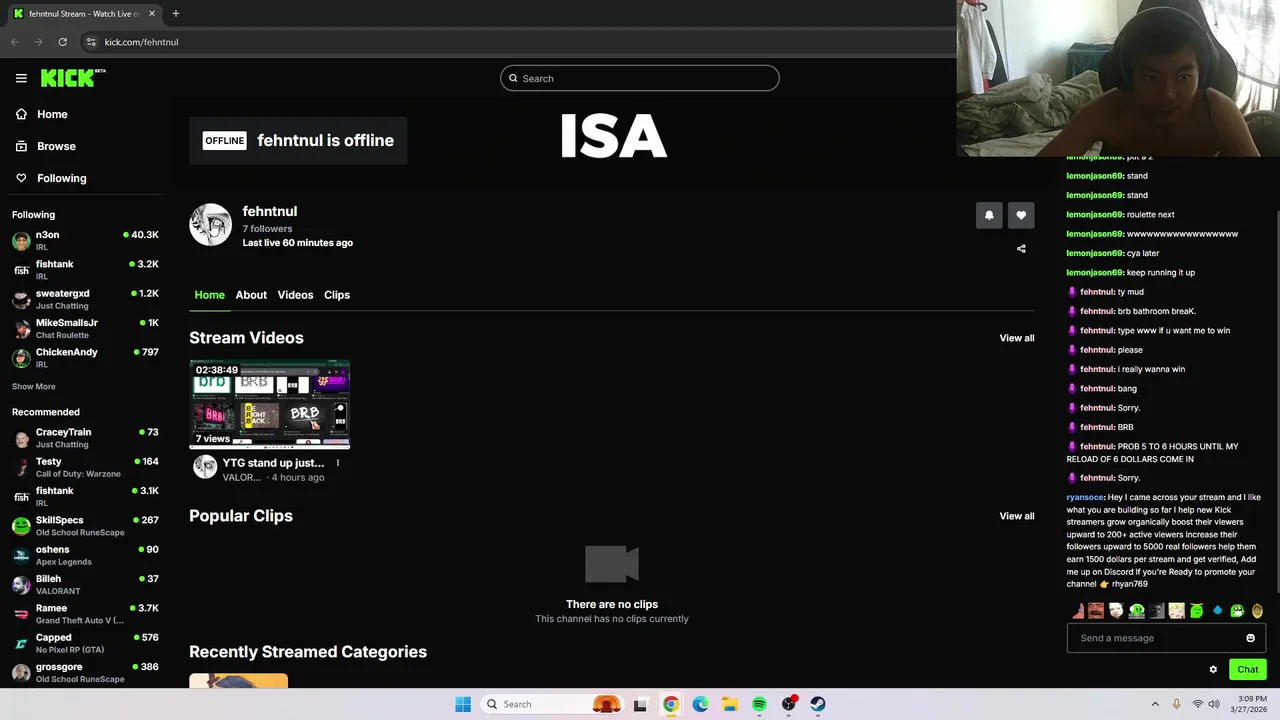Click the 'YTG stand up just...' video title
Image resolution: width=1280 pixels, height=720 pixels.
click(273, 463)
